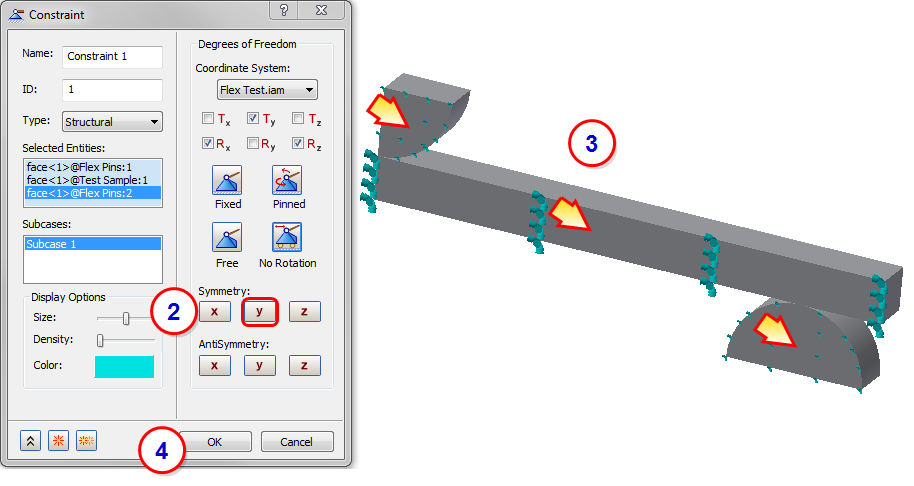
Task: Expand the Flex Test.iam coordinate system dropdown
Action: [x=268, y=90]
